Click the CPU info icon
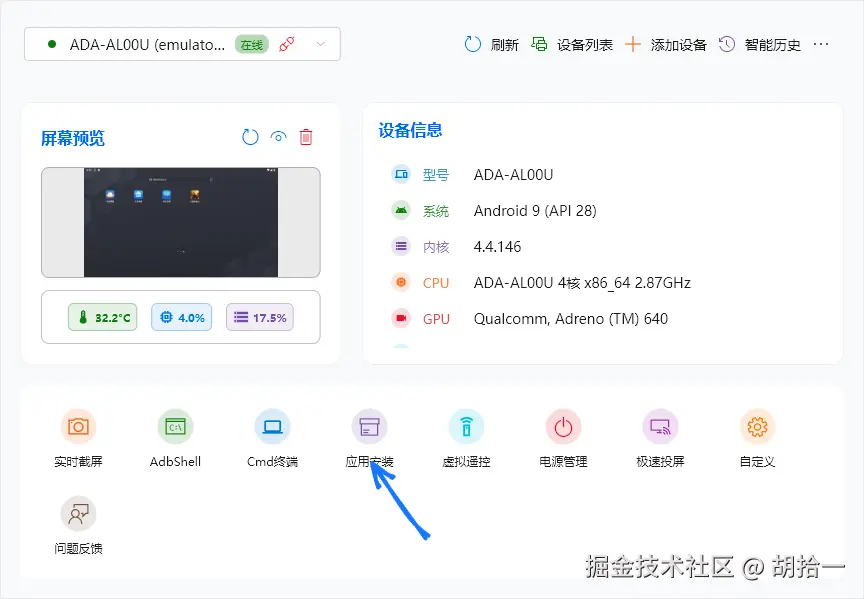 [401, 283]
